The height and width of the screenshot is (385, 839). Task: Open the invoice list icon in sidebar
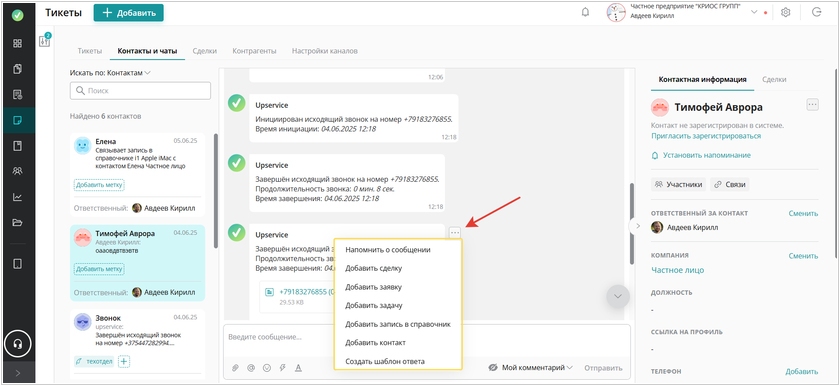click(x=18, y=95)
